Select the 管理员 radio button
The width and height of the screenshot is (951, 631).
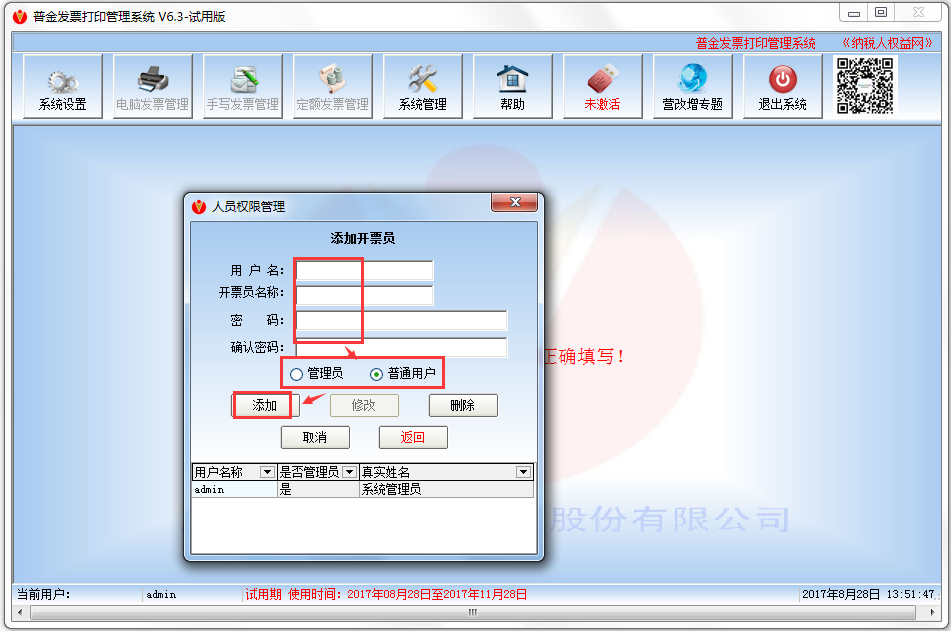click(296, 372)
